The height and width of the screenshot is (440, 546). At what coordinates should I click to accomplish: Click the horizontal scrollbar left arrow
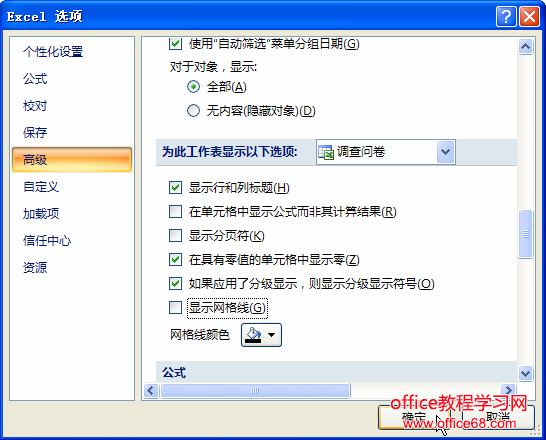click(x=151, y=390)
